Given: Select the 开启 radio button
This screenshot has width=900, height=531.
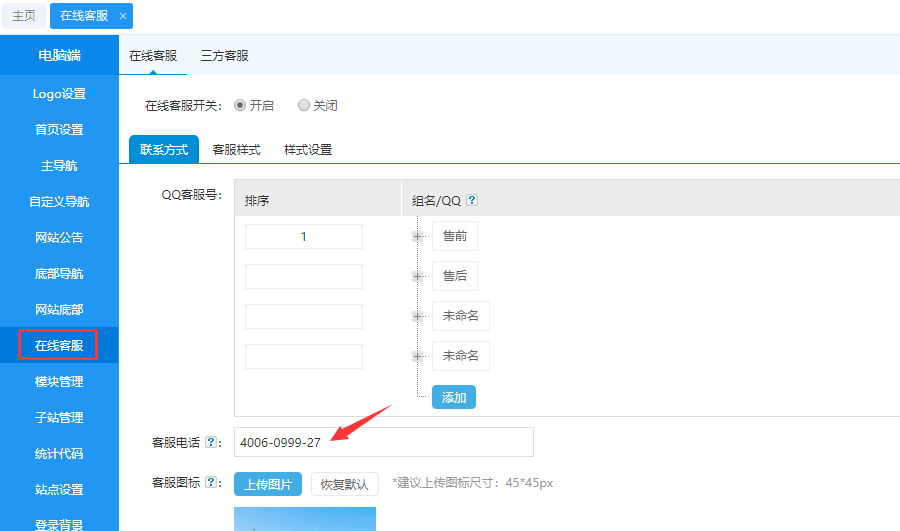Looking at the screenshot, I should point(240,105).
